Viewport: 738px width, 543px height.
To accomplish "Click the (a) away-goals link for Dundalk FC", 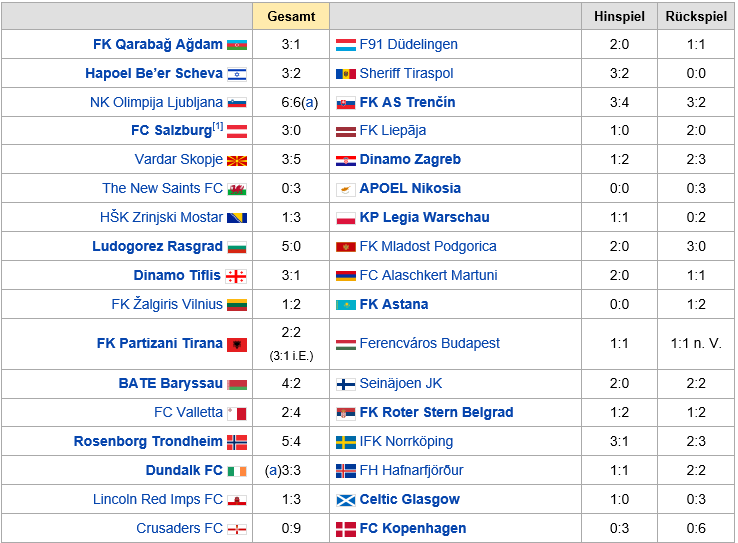I will (273, 471).
